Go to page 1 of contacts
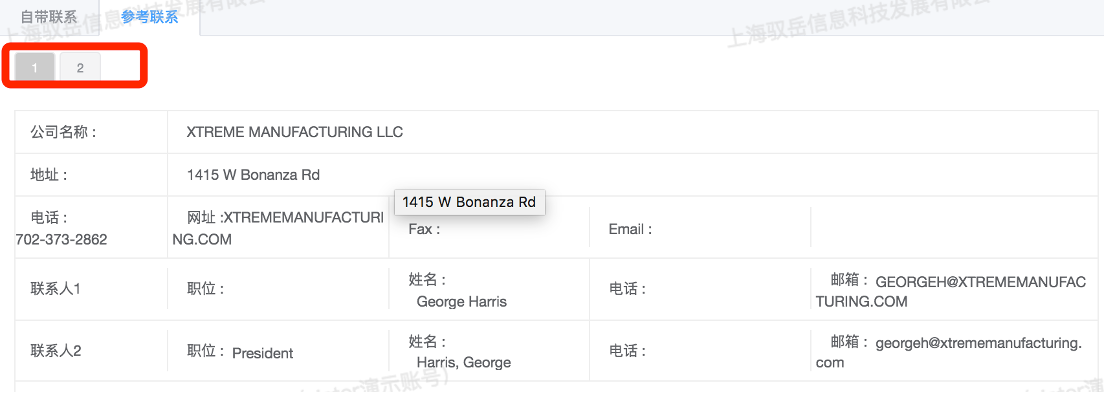The height and width of the screenshot is (393, 1104). [x=34, y=68]
